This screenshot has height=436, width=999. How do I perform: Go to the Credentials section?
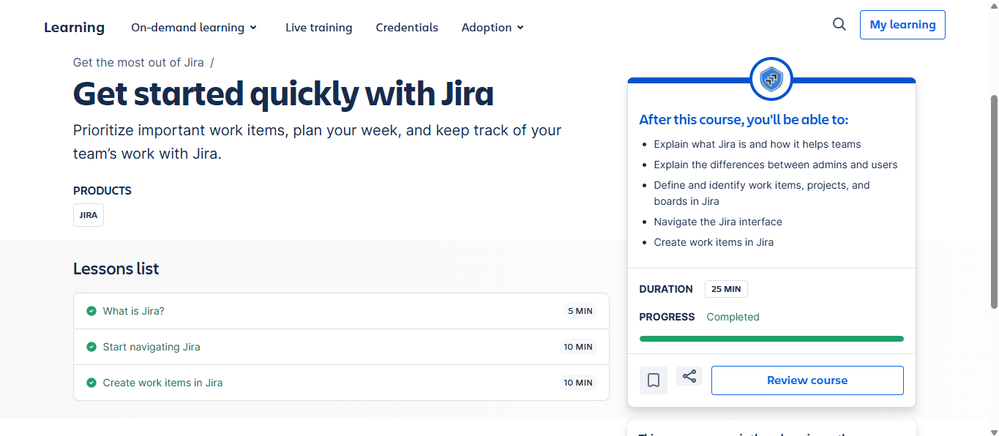tap(406, 27)
